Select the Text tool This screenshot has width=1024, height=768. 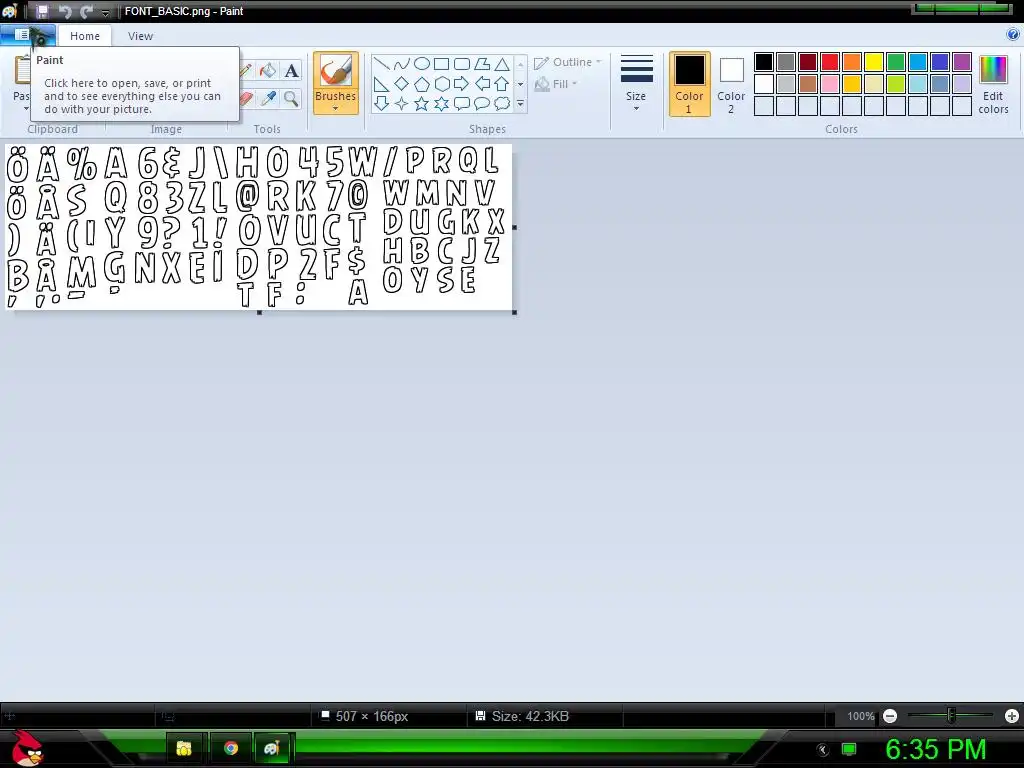[291, 70]
